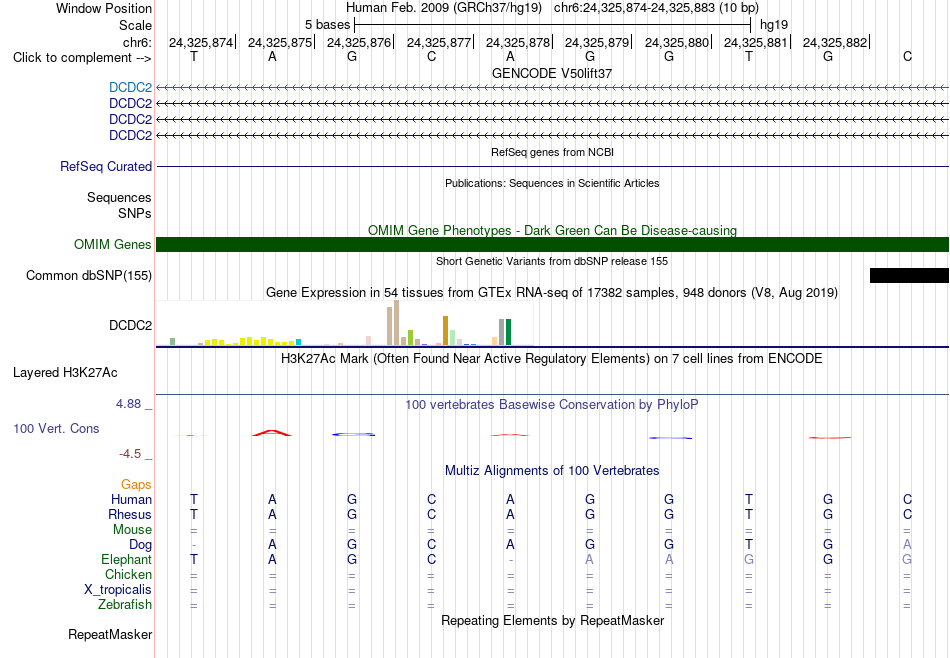950x658 pixels.
Task: Click the chr6: ruler label
Action: 138,42
